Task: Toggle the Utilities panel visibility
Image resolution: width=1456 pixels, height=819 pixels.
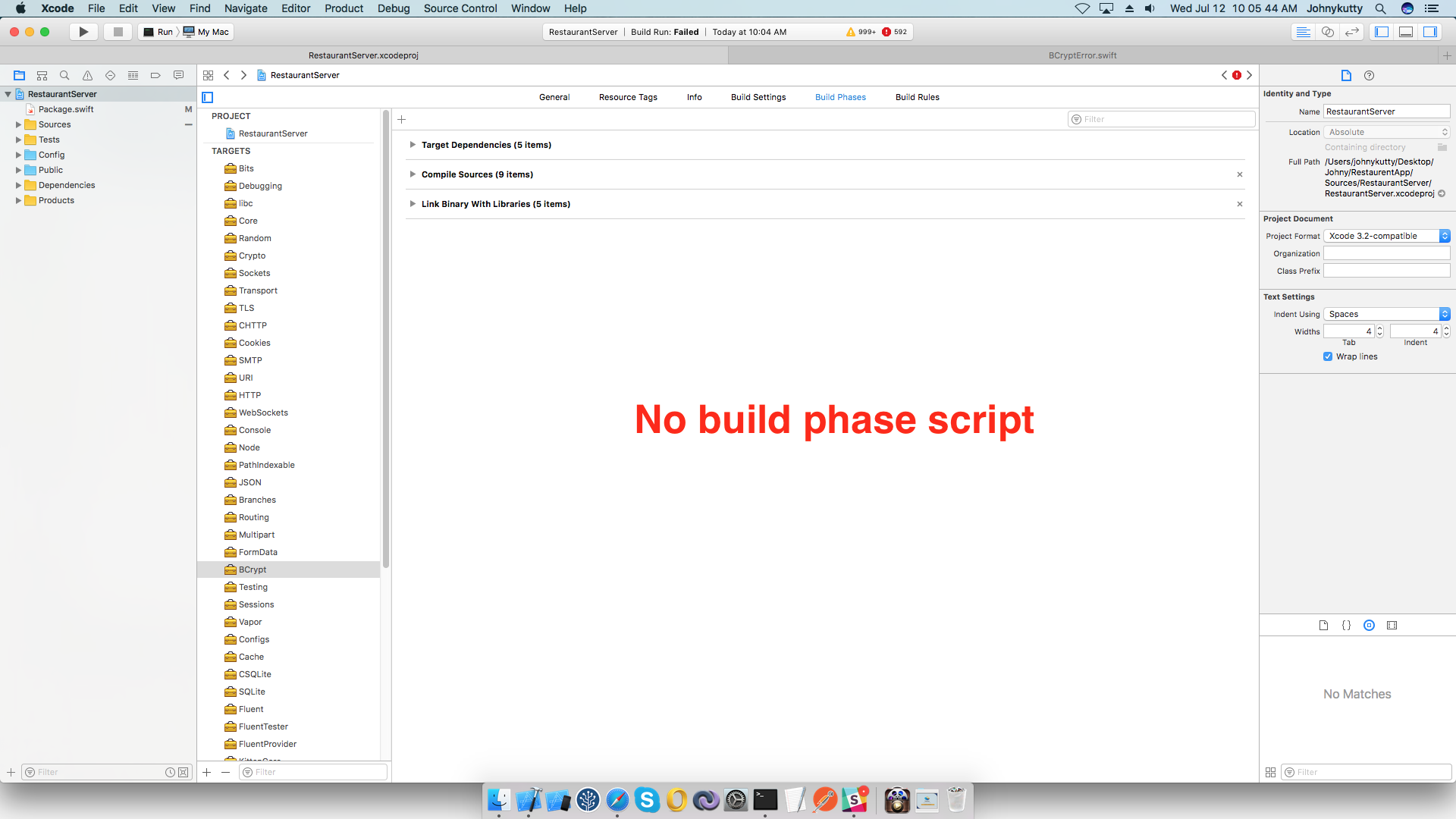Action: tap(1430, 32)
